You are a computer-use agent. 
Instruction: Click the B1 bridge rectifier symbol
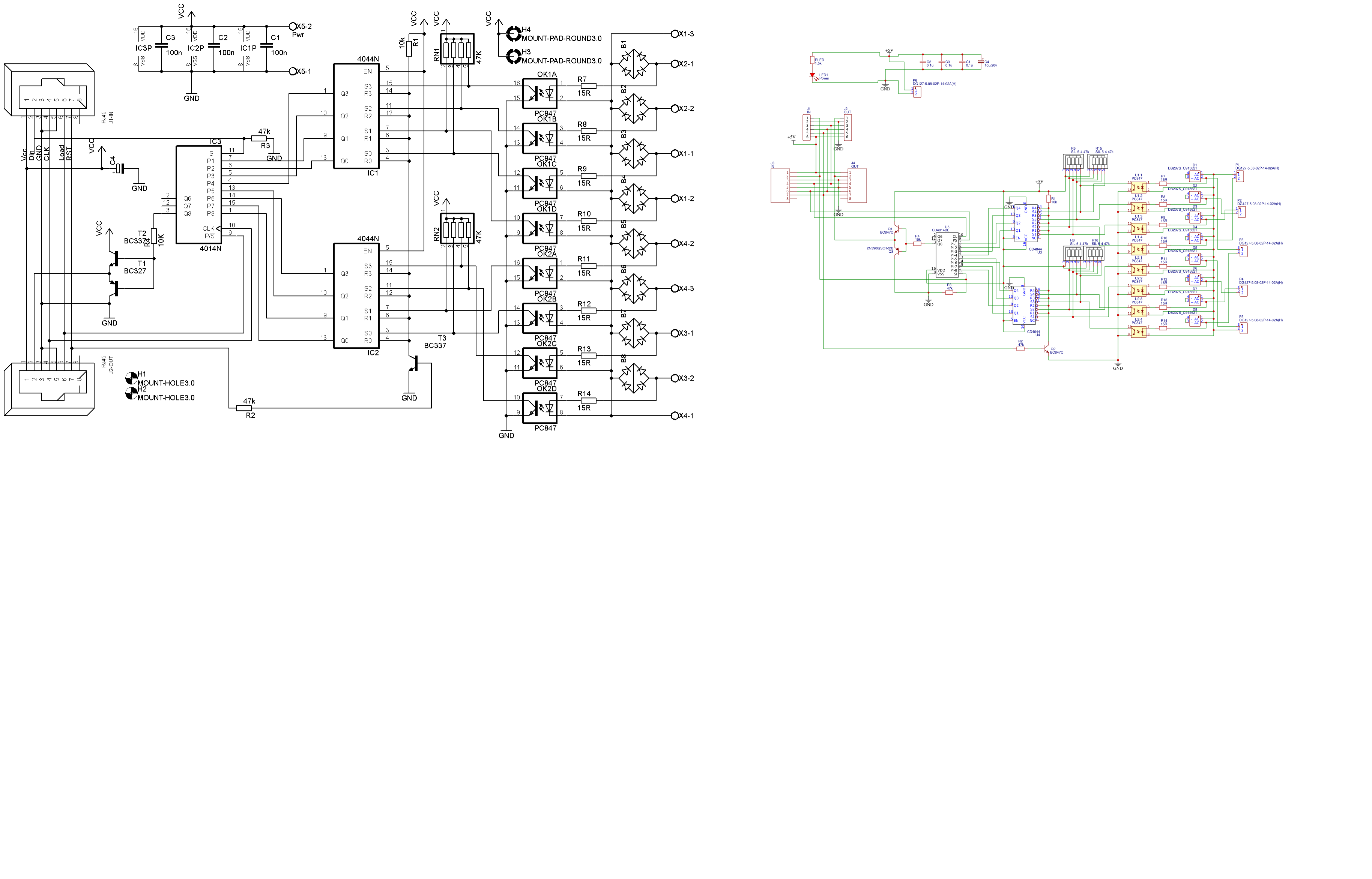click(x=634, y=63)
